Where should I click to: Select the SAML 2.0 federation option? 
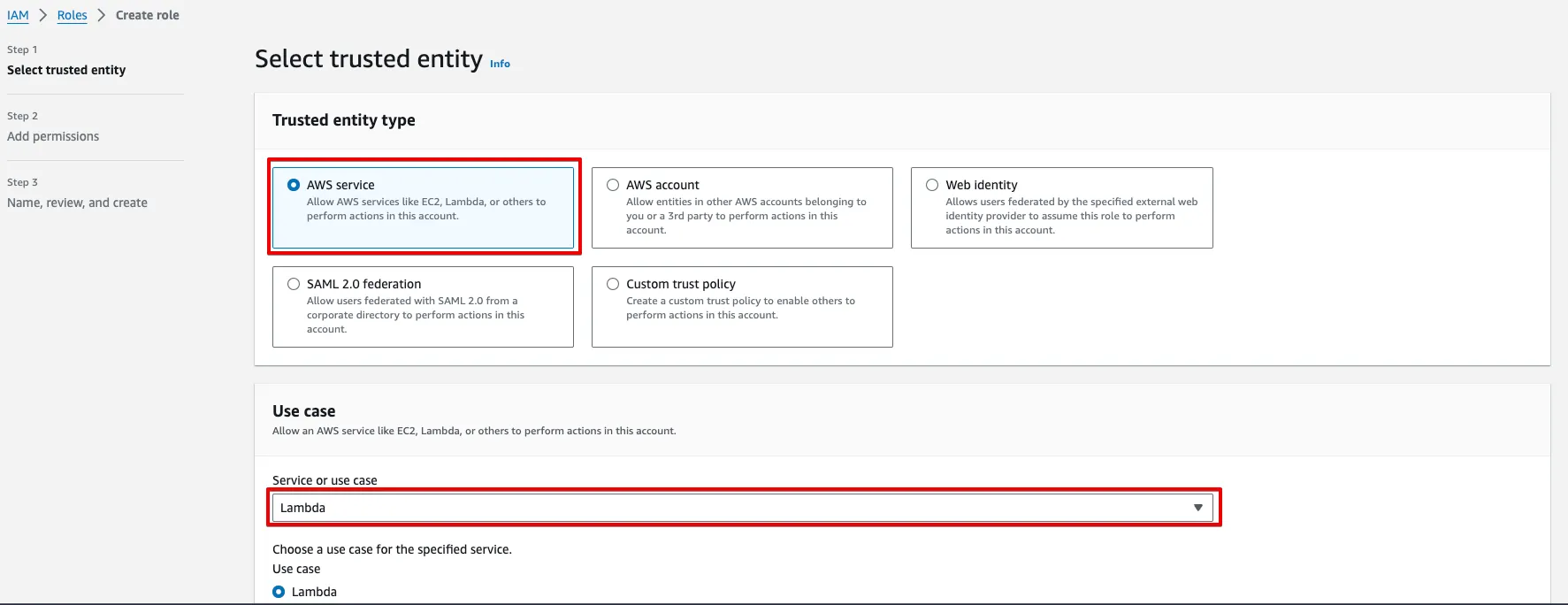(x=294, y=284)
